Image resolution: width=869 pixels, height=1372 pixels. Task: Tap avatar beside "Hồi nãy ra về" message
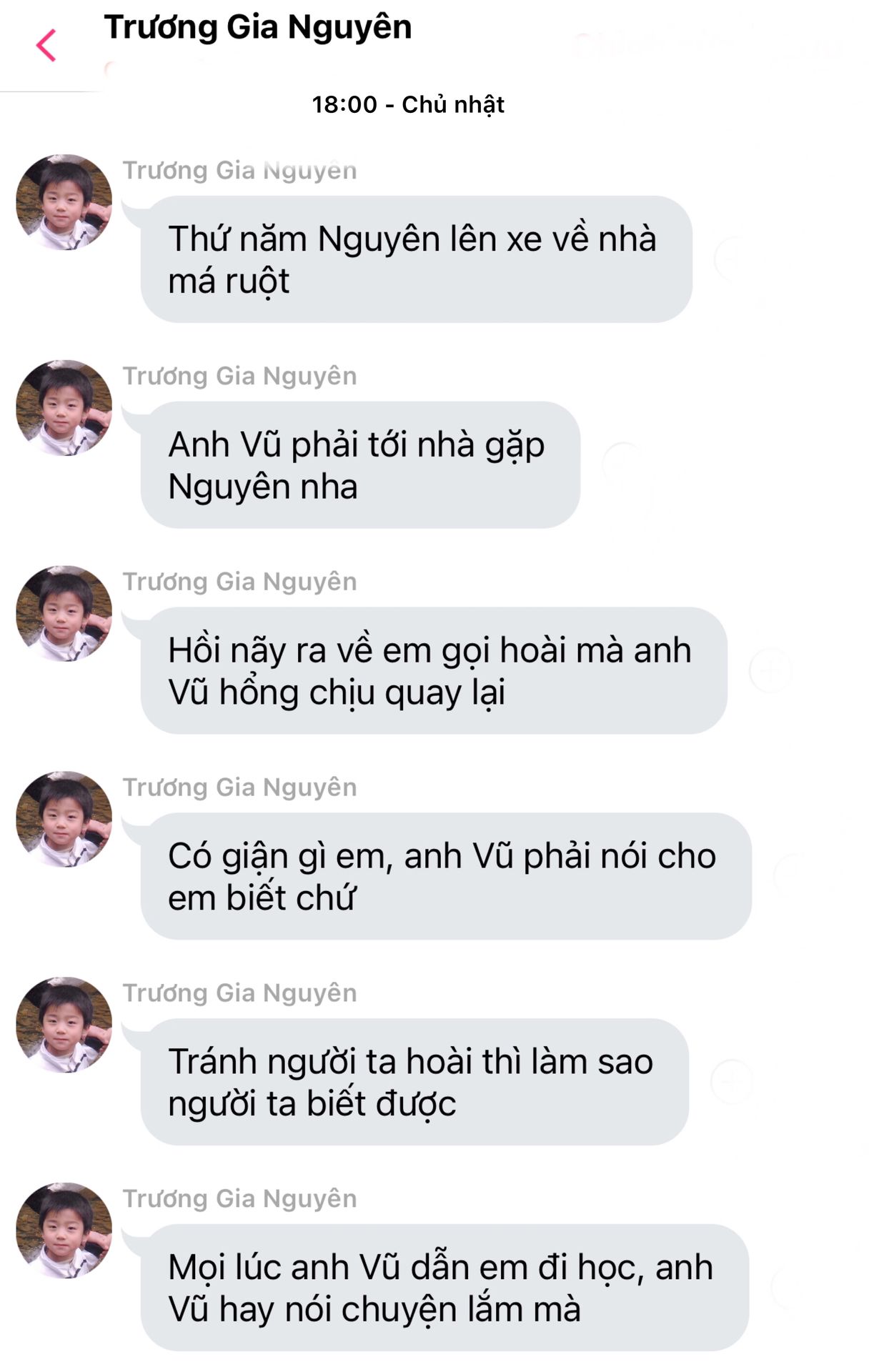(x=64, y=614)
